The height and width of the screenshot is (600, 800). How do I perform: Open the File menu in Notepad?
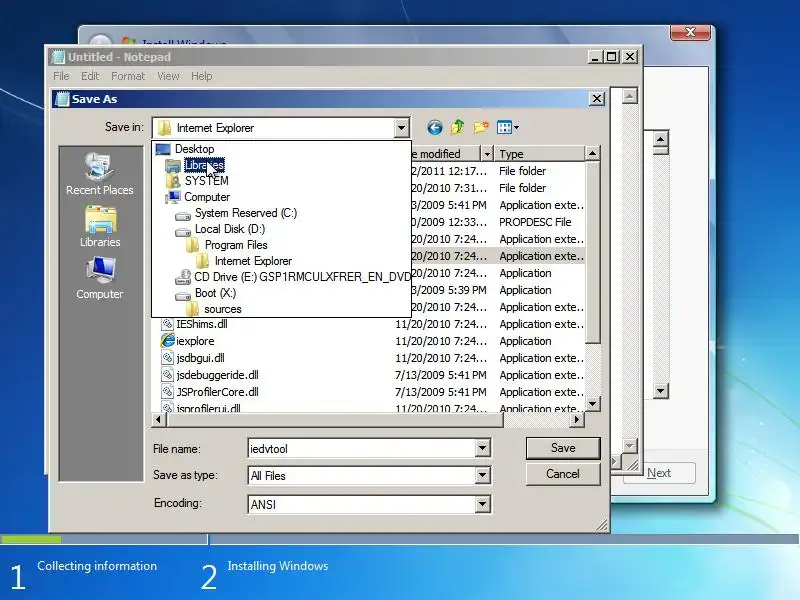61,76
